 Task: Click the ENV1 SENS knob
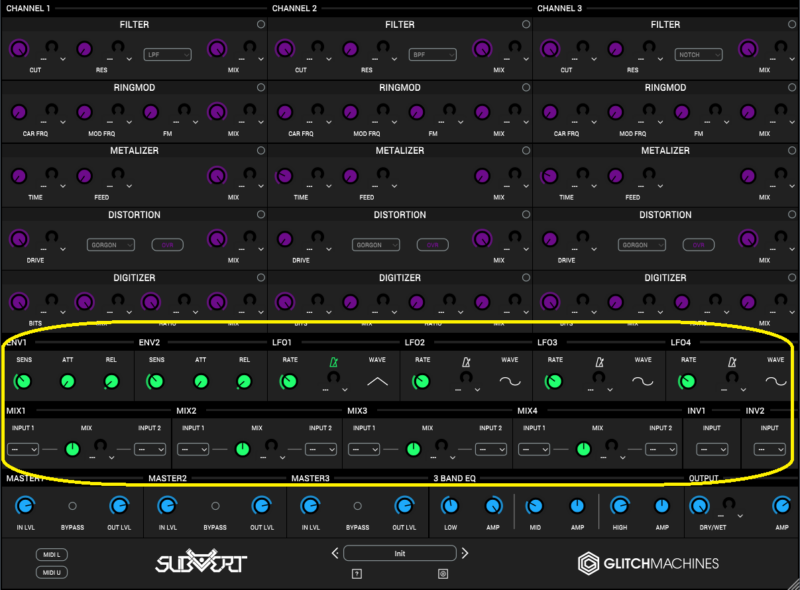click(23, 381)
